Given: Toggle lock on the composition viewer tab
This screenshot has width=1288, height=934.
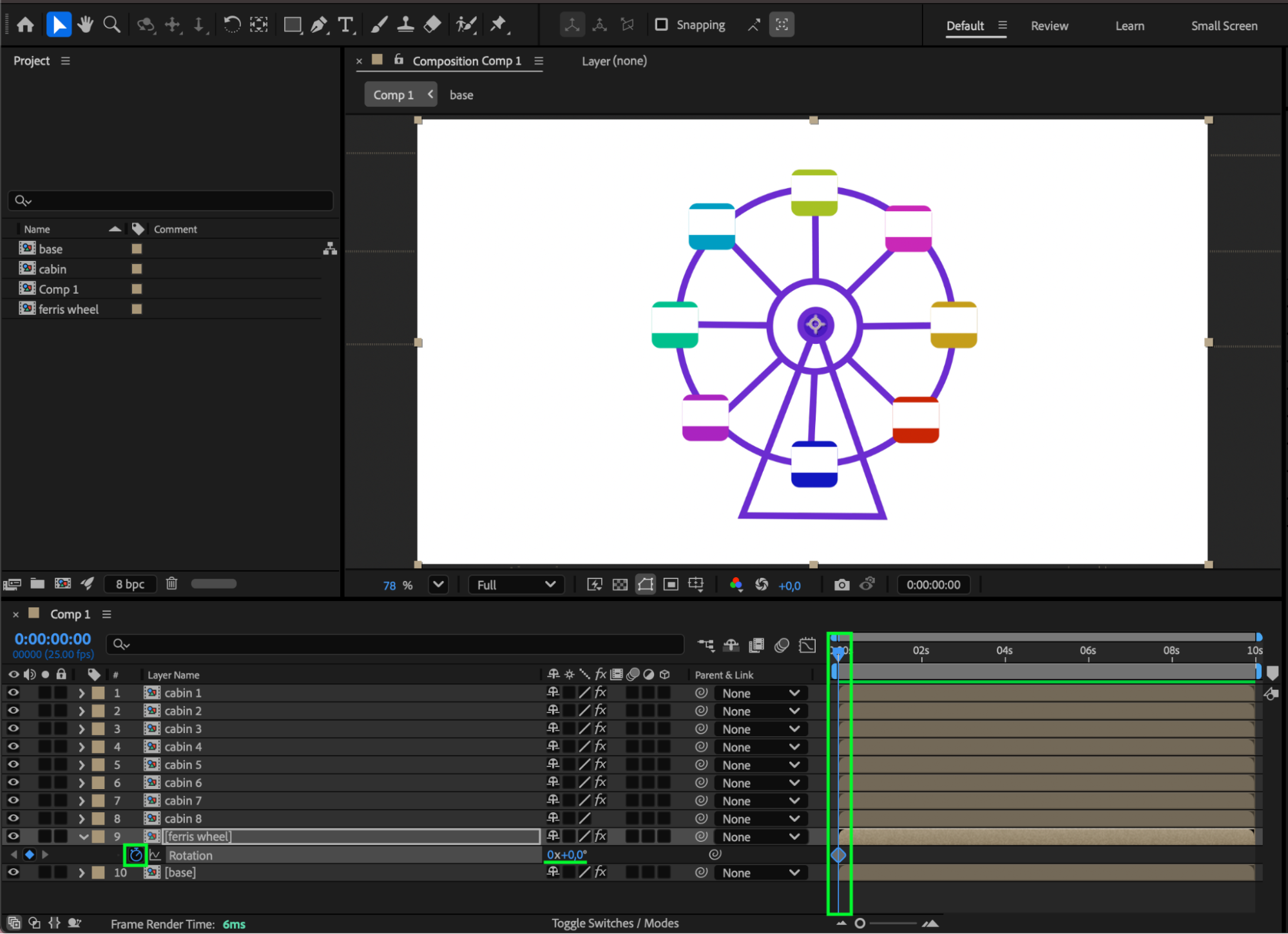Looking at the screenshot, I should pyautogui.click(x=399, y=60).
